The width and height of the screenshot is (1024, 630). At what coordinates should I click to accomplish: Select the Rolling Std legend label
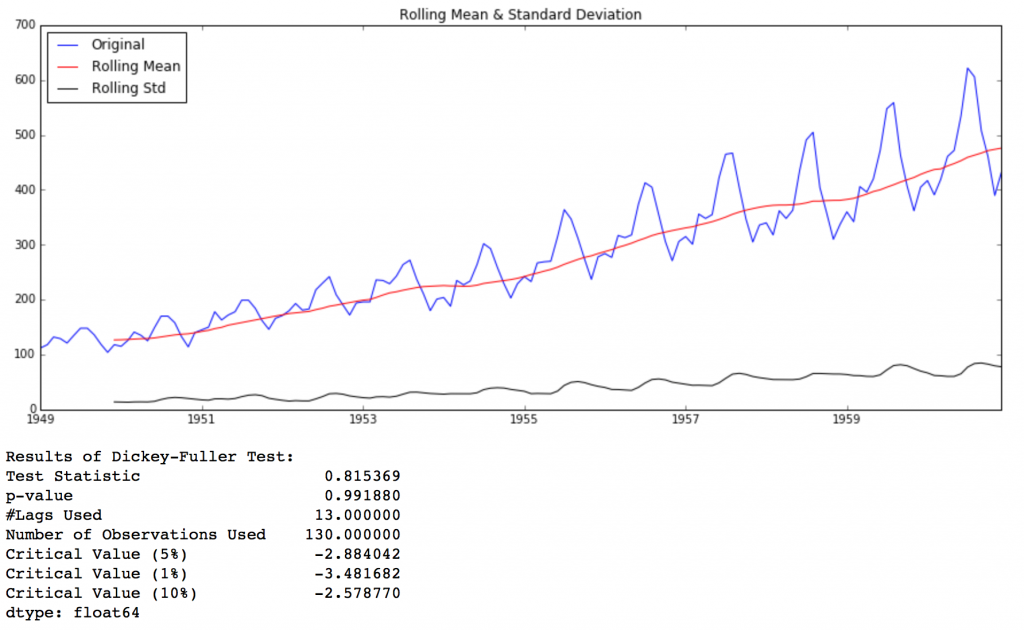[130, 88]
